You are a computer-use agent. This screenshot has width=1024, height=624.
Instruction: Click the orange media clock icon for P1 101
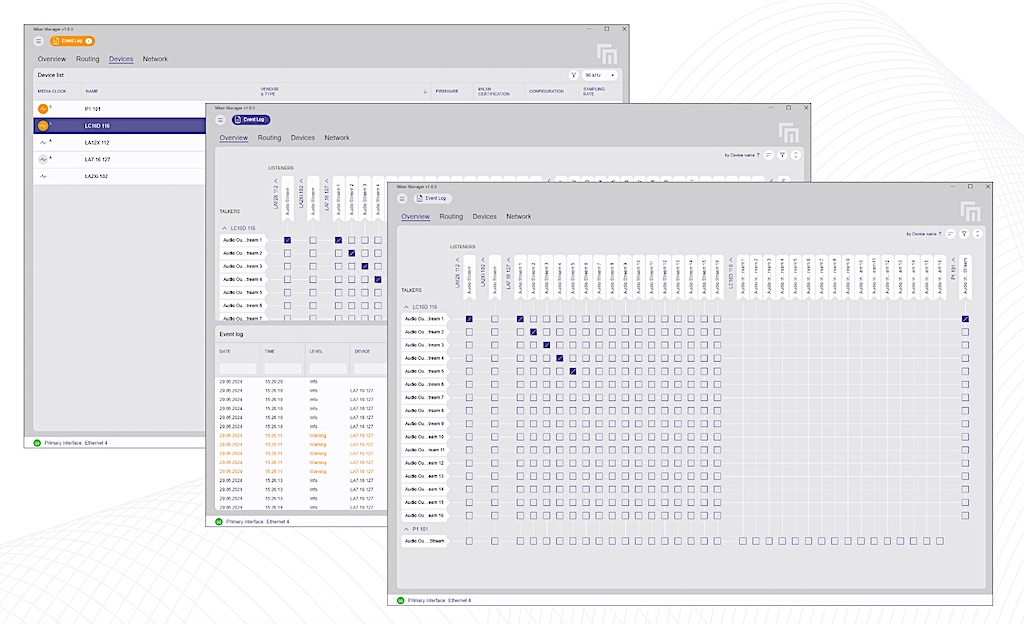43,108
